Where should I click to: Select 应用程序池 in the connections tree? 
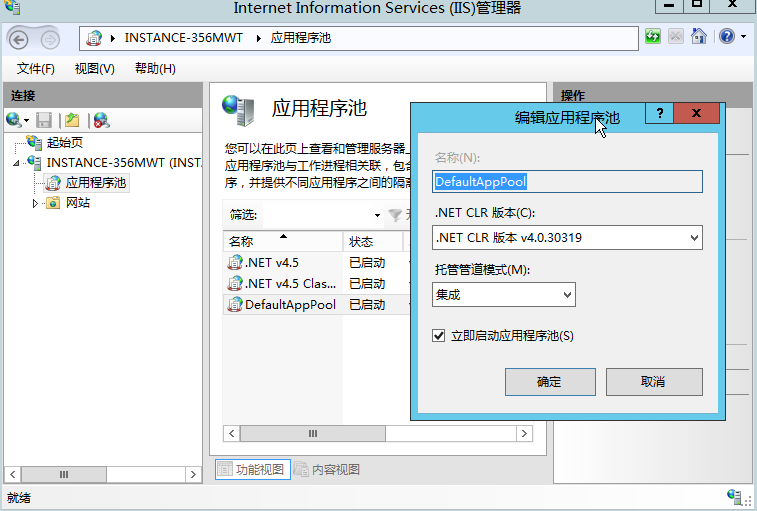point(96,183)
